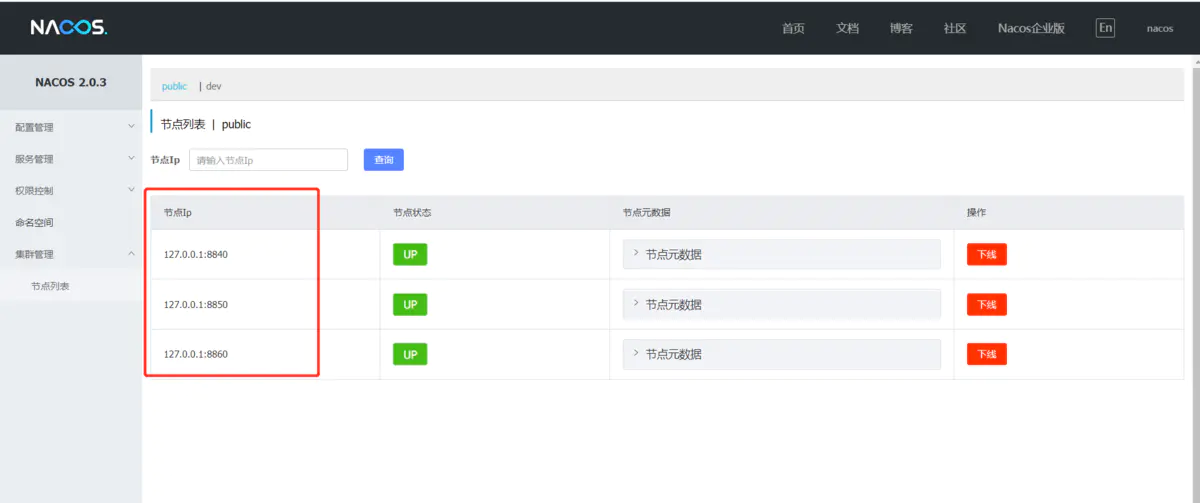This screenshot has width=1200, height=503.
Task: Click the NACOS 2.0.3 version label
Action: pos(71,82)
